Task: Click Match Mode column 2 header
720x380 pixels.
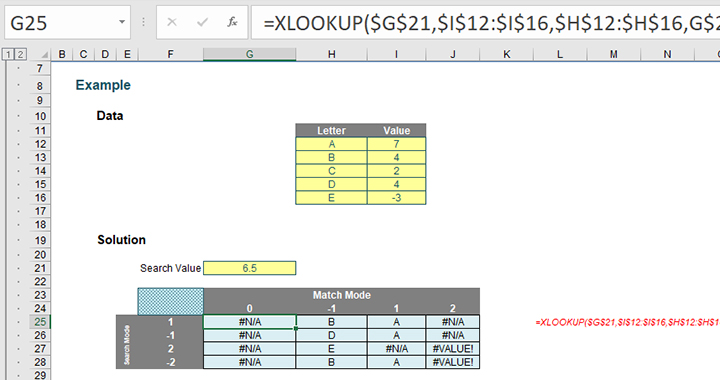Action: pyautogui.click(x=453, y=308)
